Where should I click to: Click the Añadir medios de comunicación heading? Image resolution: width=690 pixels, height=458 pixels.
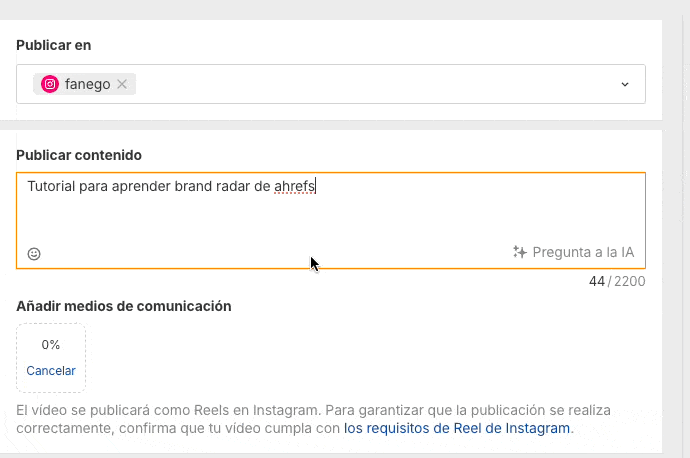click(x=124, y=306)
